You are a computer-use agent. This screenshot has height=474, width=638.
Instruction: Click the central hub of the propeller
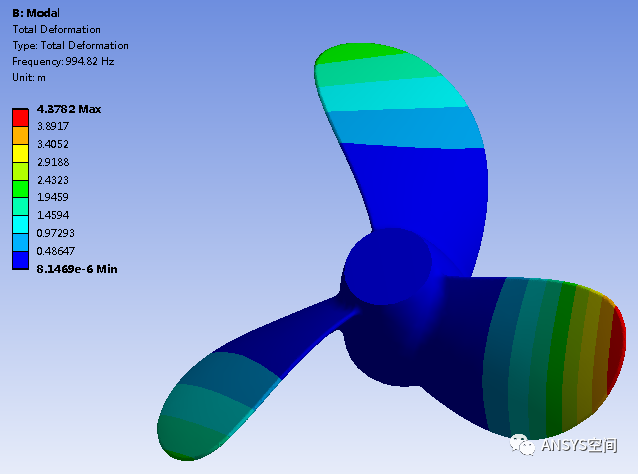click(x=387, y=265)
